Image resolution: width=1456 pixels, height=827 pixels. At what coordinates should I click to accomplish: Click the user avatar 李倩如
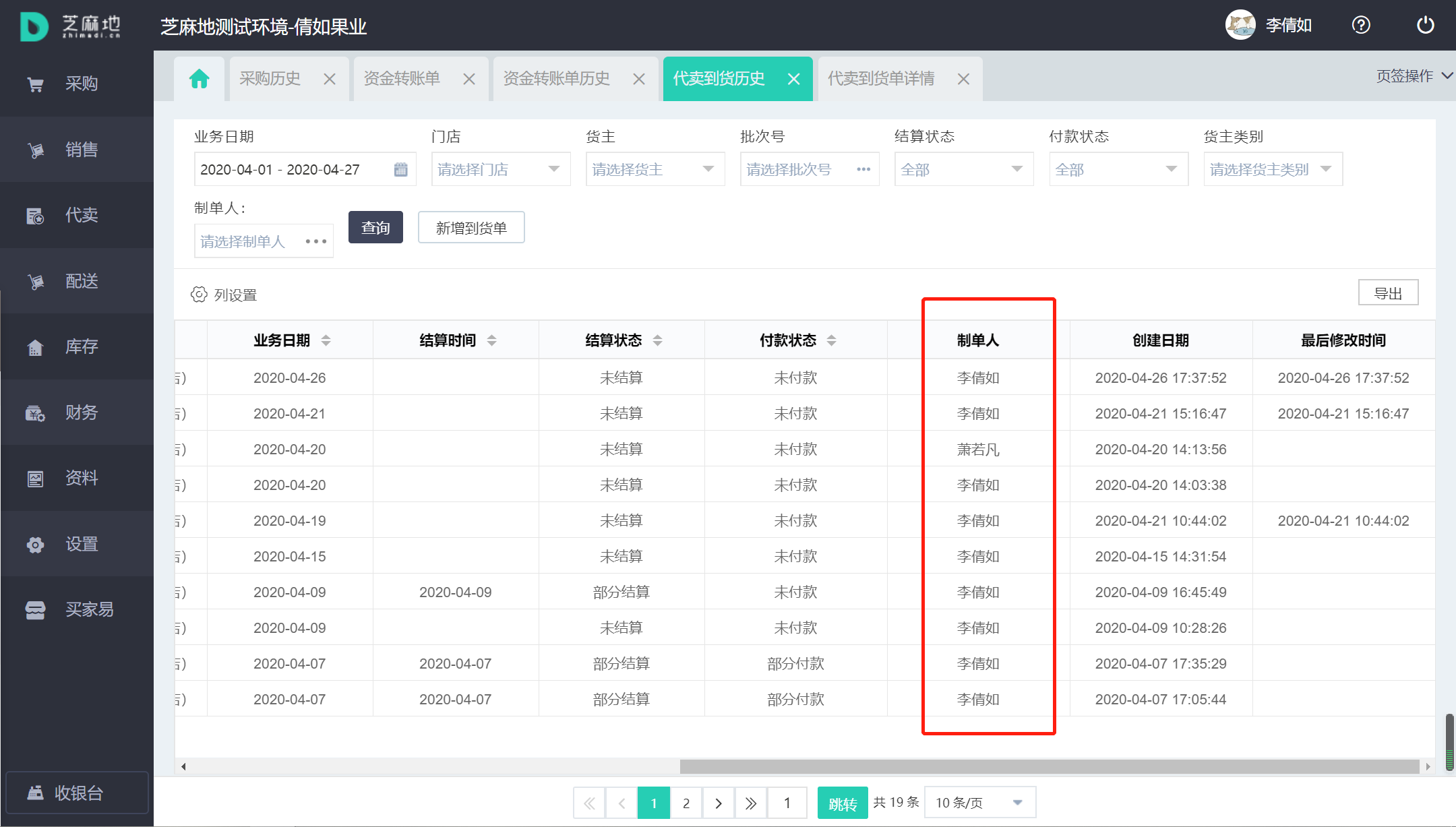(x=1240, y=25)
